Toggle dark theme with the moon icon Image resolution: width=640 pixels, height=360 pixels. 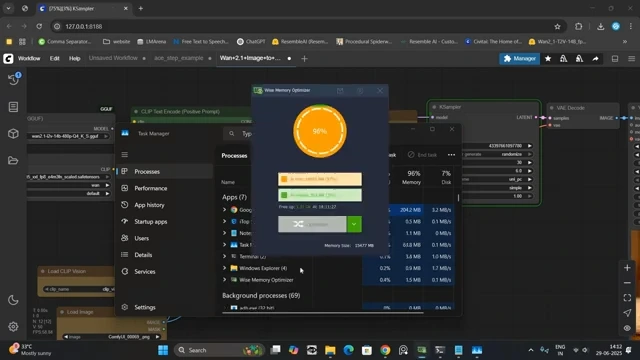pyautogui.click(x=13, y=300)
